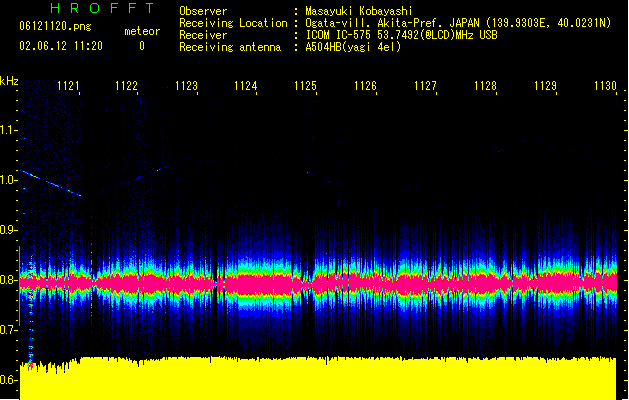
Task: Click the 1130 time axis marker
Action: click(605, 86)
